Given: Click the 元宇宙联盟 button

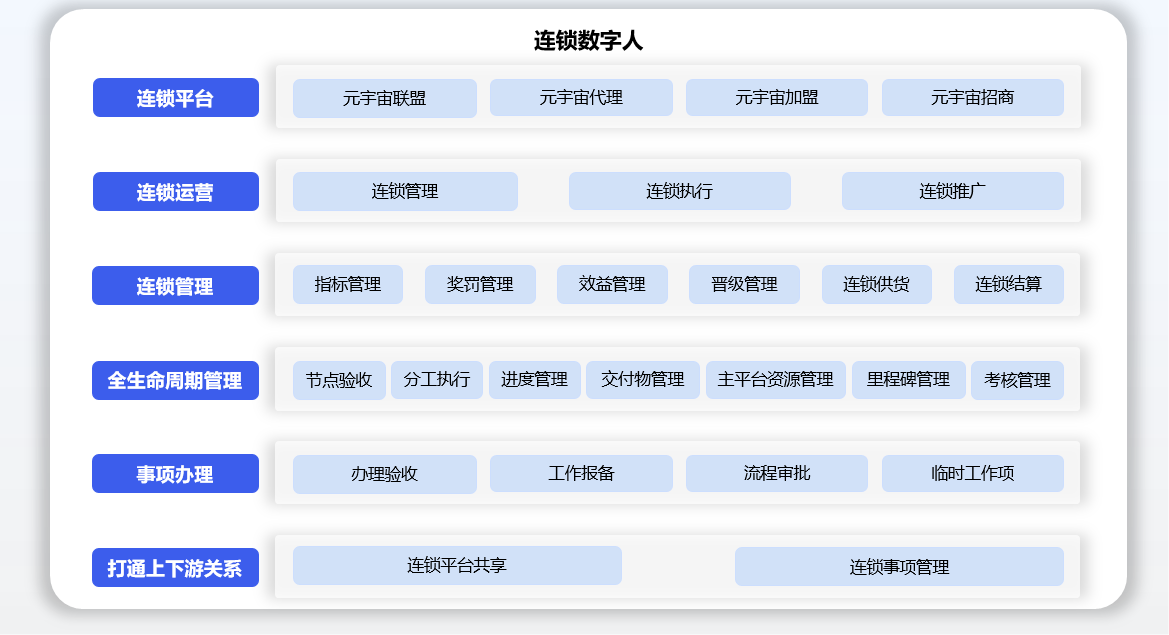Looking at the screenshot, I should pos(384,98).
